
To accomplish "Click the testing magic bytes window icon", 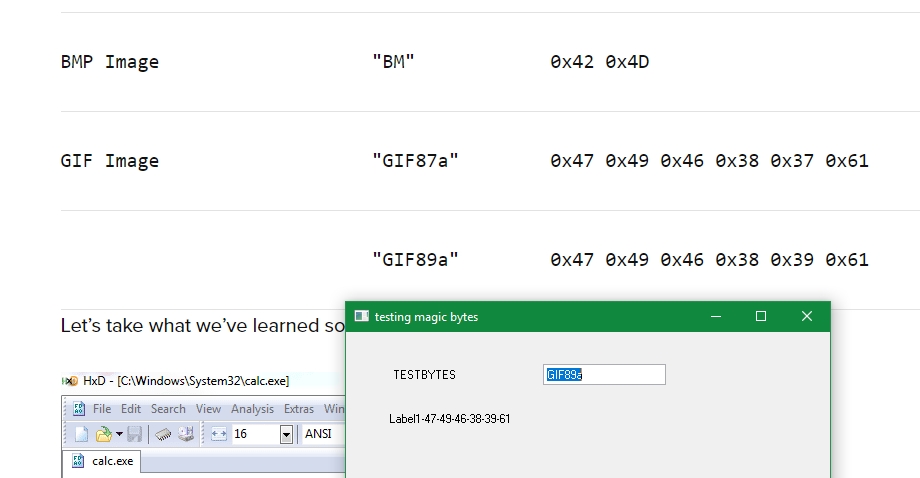I will (361, 317).
